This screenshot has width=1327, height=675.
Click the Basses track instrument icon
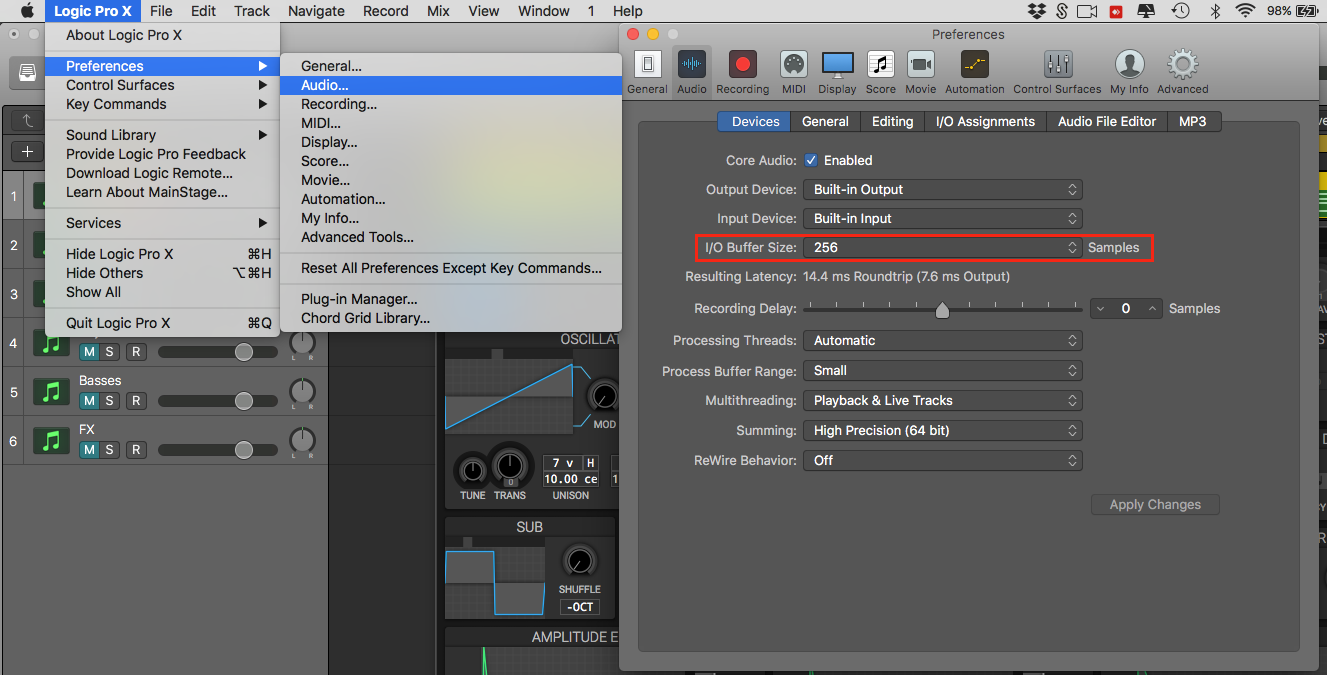pyautogui.click(x=52, y=392)
